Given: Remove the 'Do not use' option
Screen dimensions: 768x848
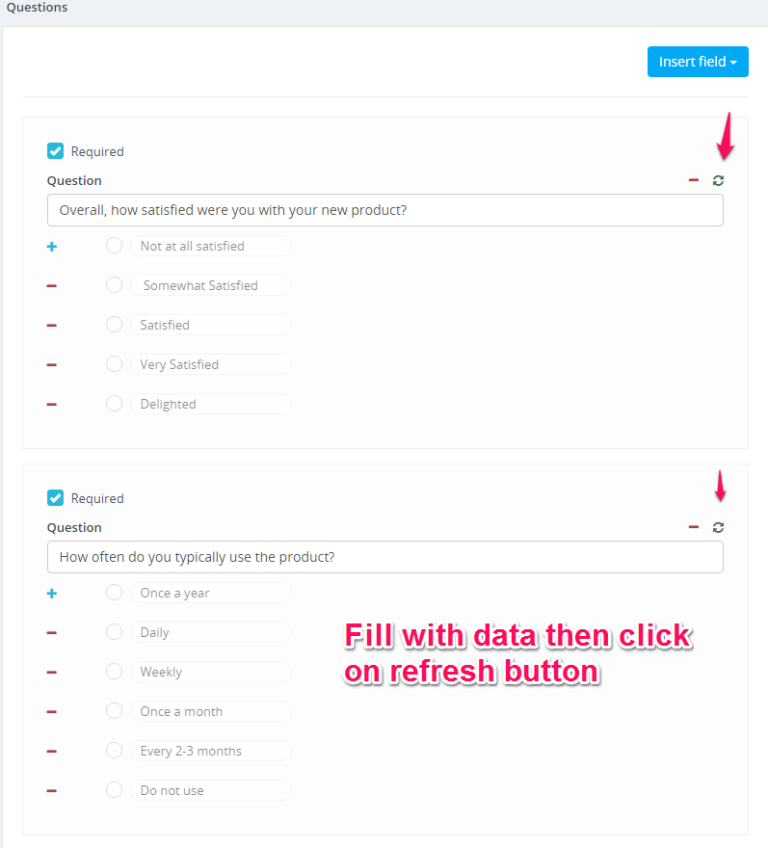Looking at the screenshot, I should click(52, 791).
